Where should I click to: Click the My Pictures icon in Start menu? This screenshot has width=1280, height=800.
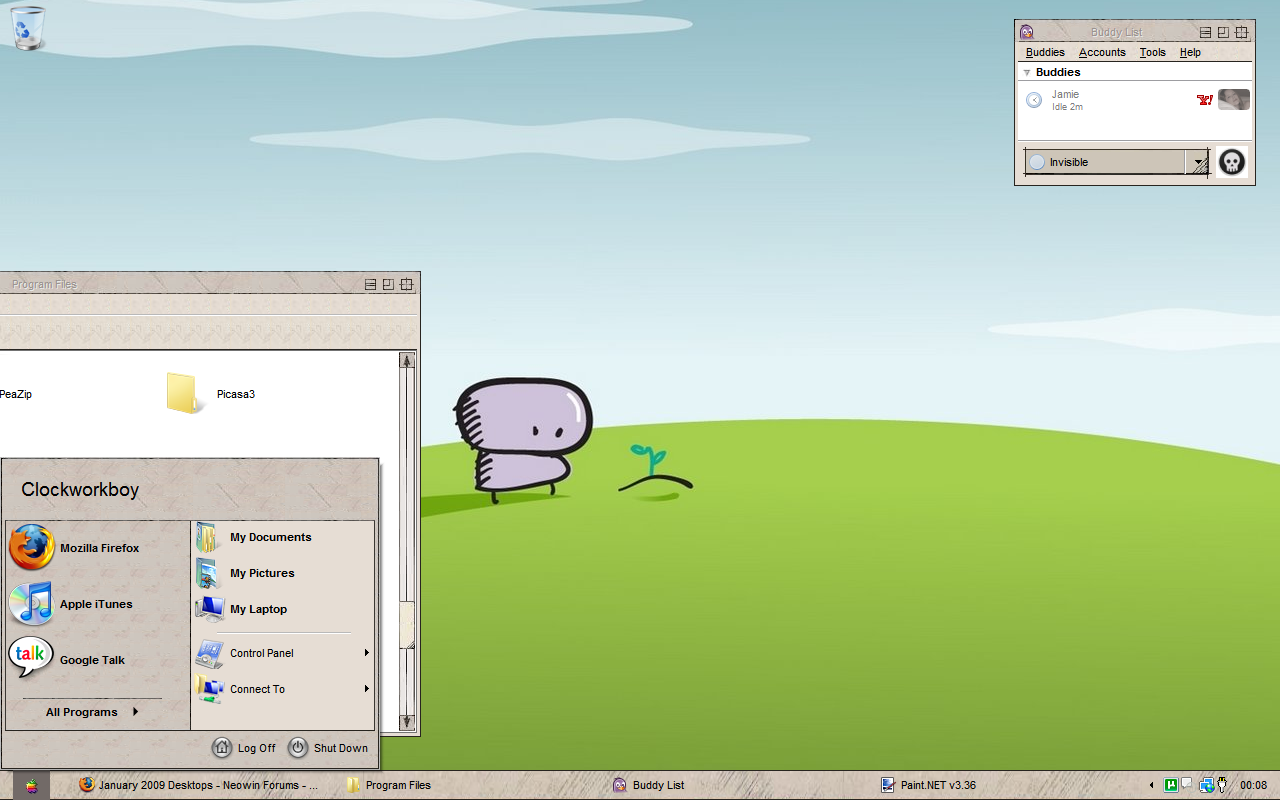[208, 573]
